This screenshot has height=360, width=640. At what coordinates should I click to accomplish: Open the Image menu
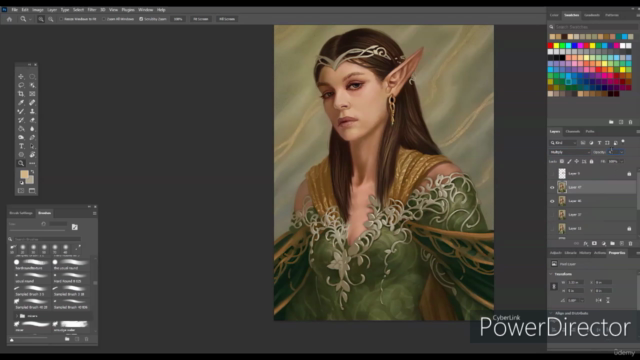[x=38, y=10]
